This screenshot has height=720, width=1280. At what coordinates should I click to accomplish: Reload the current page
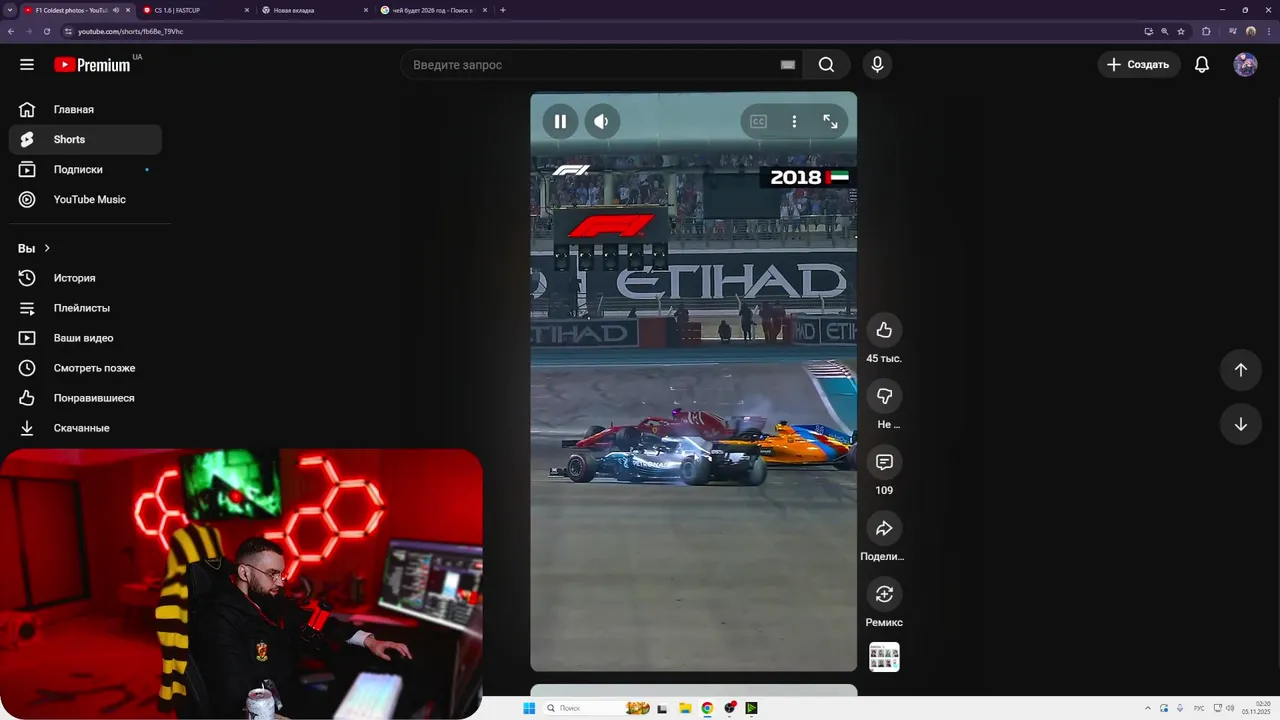46,31
